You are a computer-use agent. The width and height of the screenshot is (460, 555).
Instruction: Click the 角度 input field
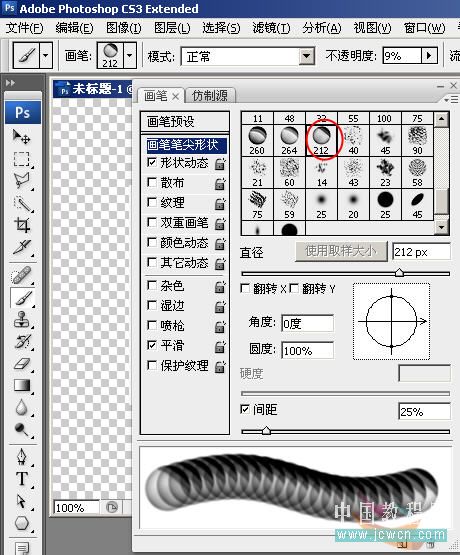click(307, 324)
